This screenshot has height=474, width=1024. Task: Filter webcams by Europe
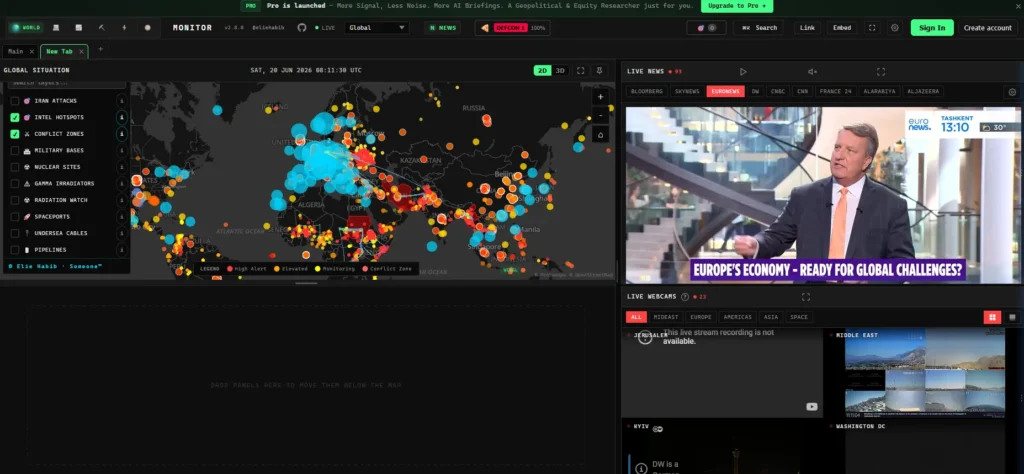pos(701,317)
